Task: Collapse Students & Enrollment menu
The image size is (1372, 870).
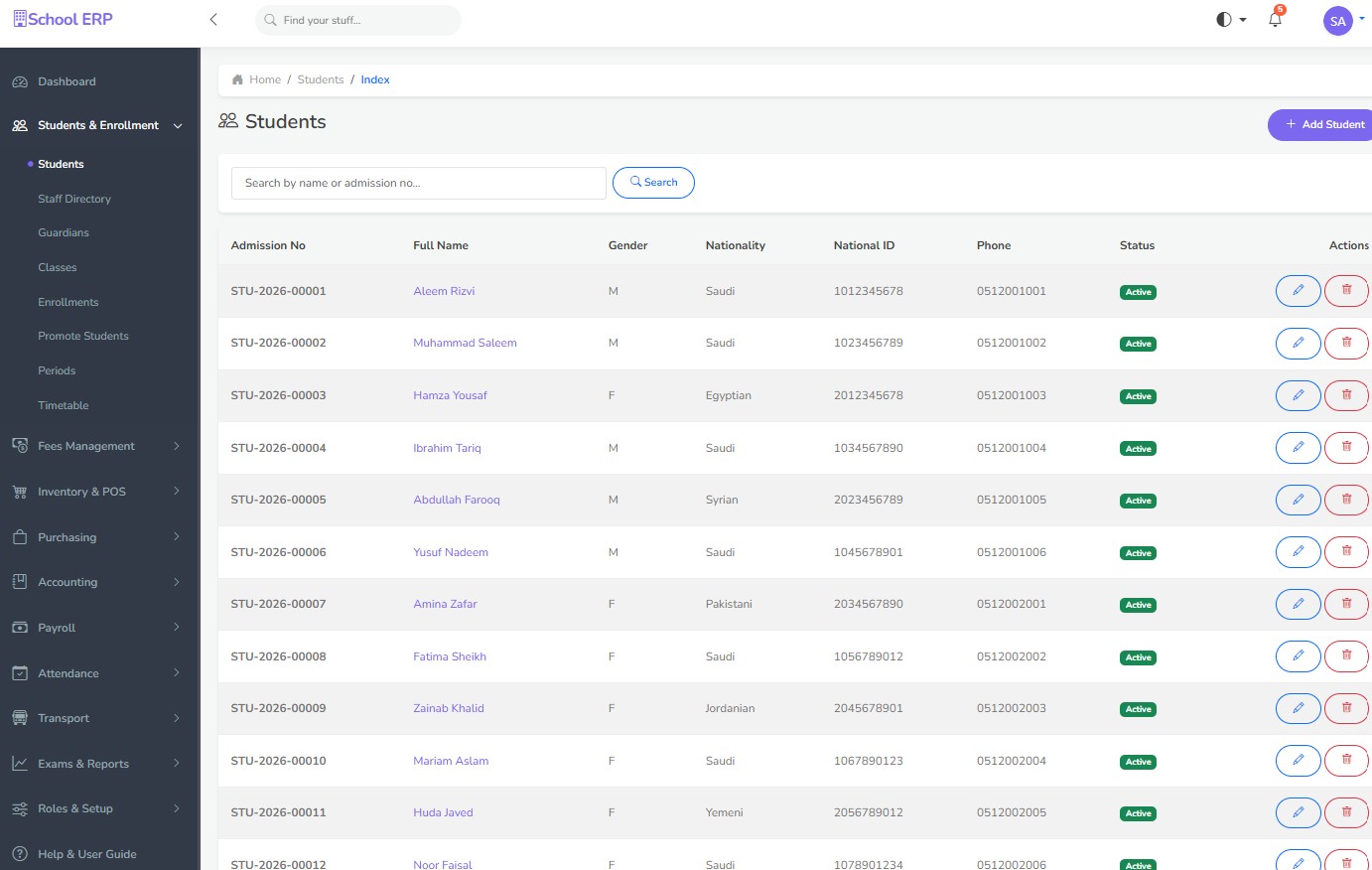Action: coord(178,125)
